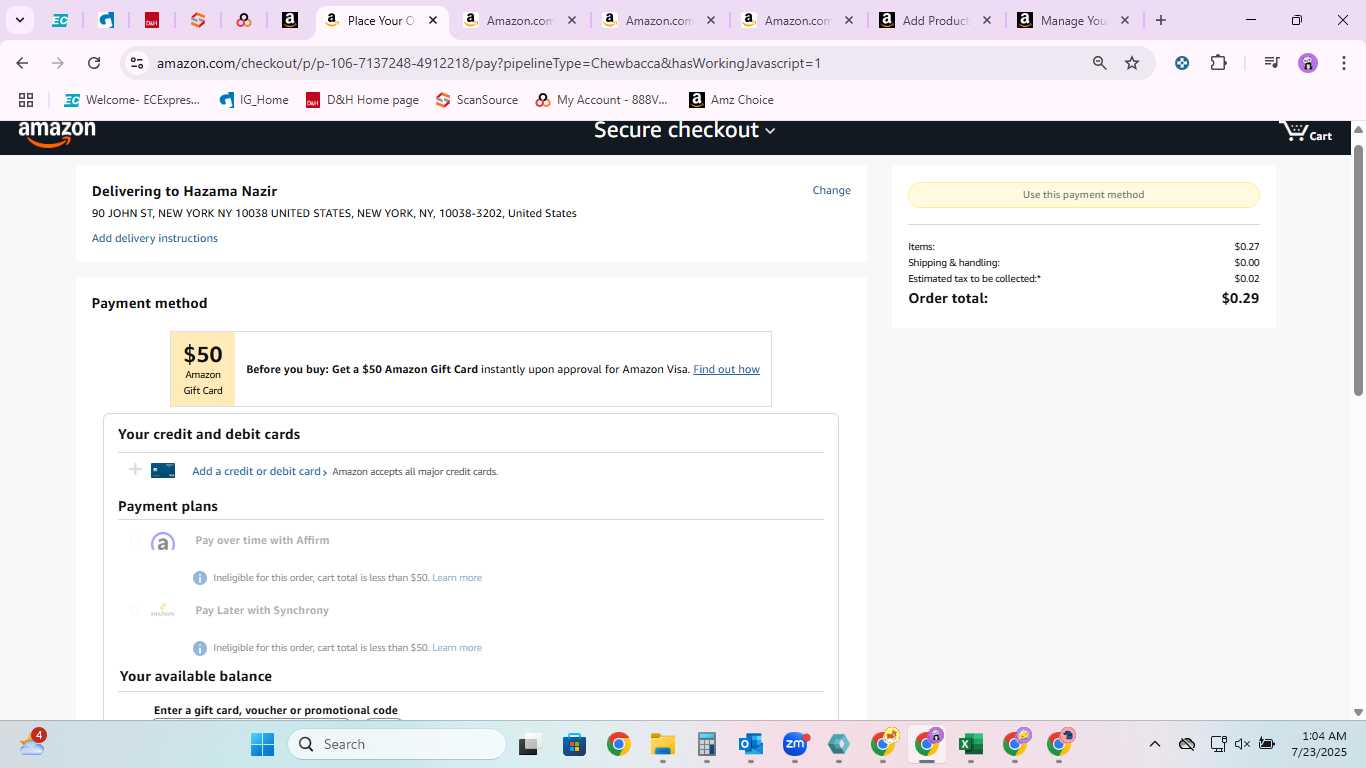Open Amz Choice bookmark
The height and width of the screenshot is (768, 1366).
731,100
